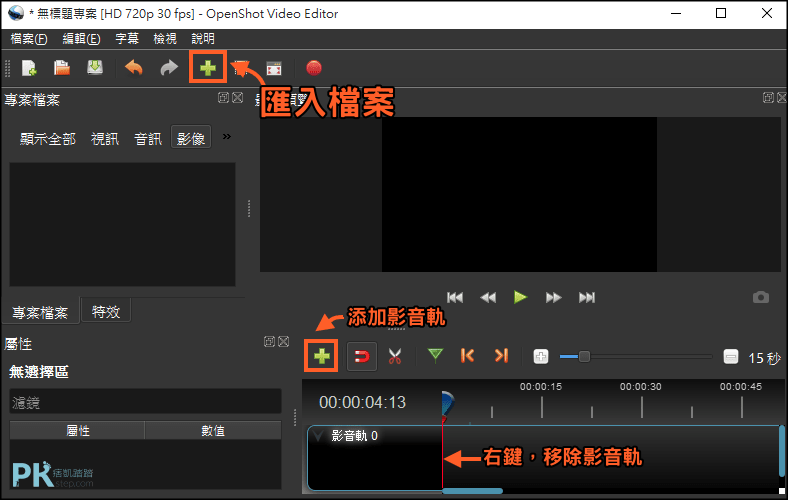The height and width of the screenshot is (500, 788).
Task: Show all files with 顯示全部 filter
Action: (48, 139)
